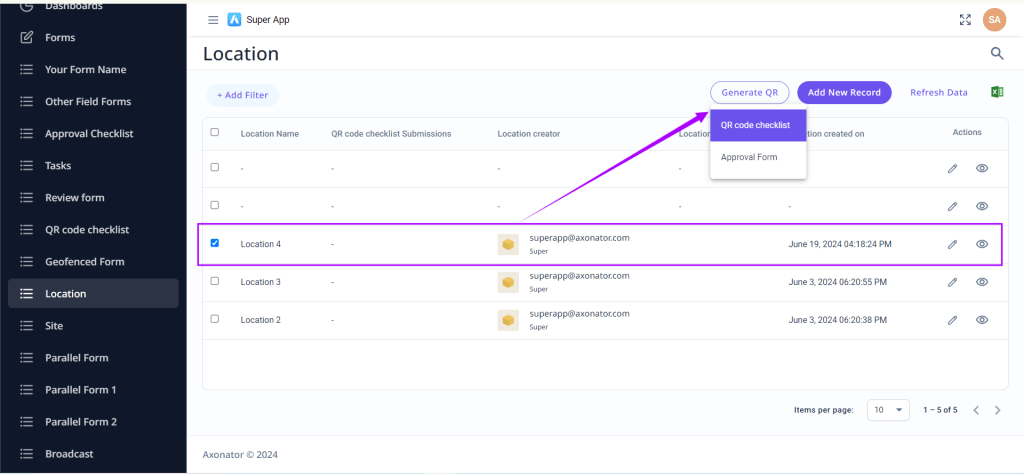Toggle select-all checkbox in table header
This screenshot has width=1024, height=474.
[215, 132]
